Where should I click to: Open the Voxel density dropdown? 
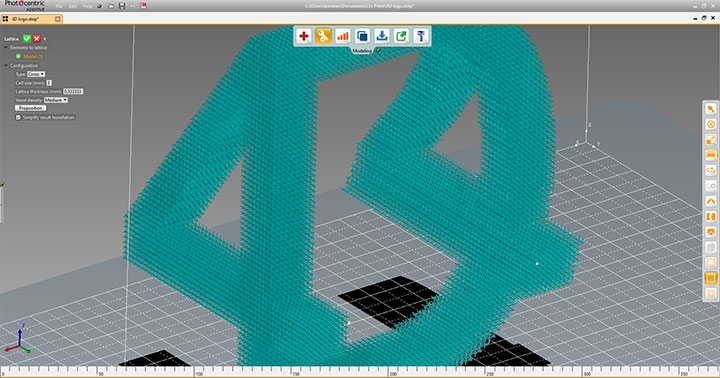[x=56, y=100]
